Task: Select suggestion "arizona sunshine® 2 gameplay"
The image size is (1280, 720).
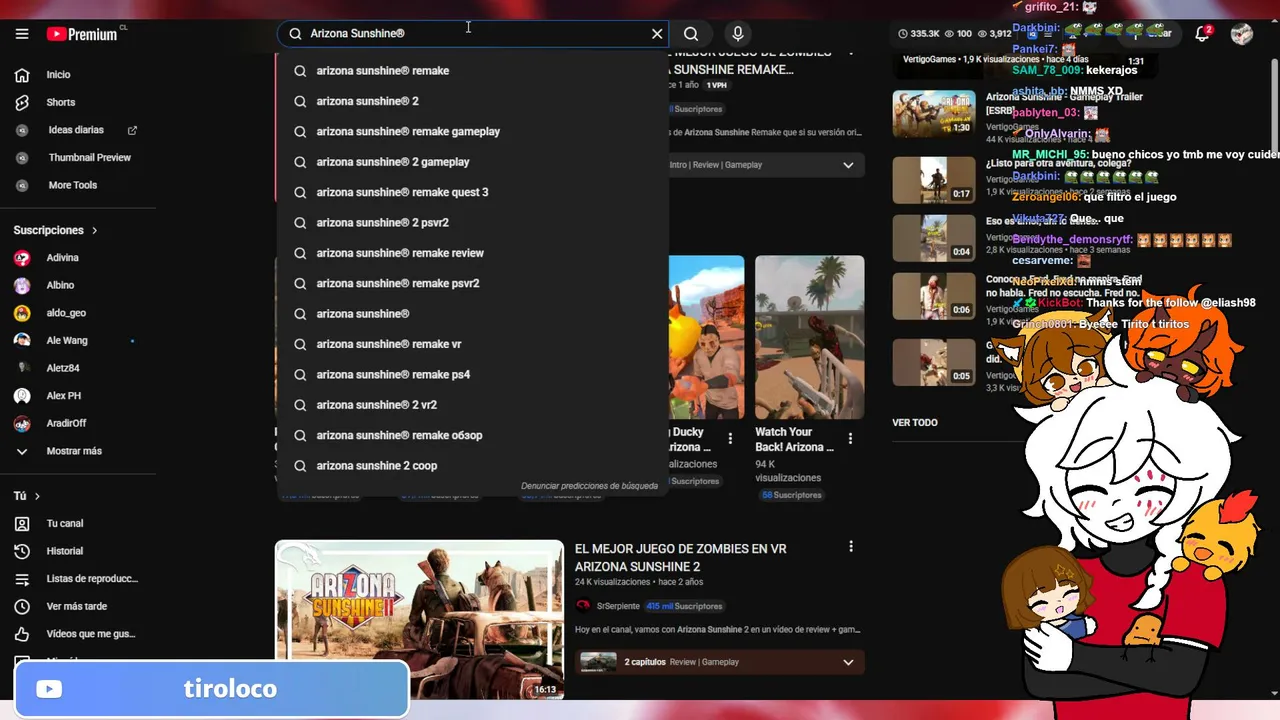Action: pyautogui.click(x=472, y=162)
